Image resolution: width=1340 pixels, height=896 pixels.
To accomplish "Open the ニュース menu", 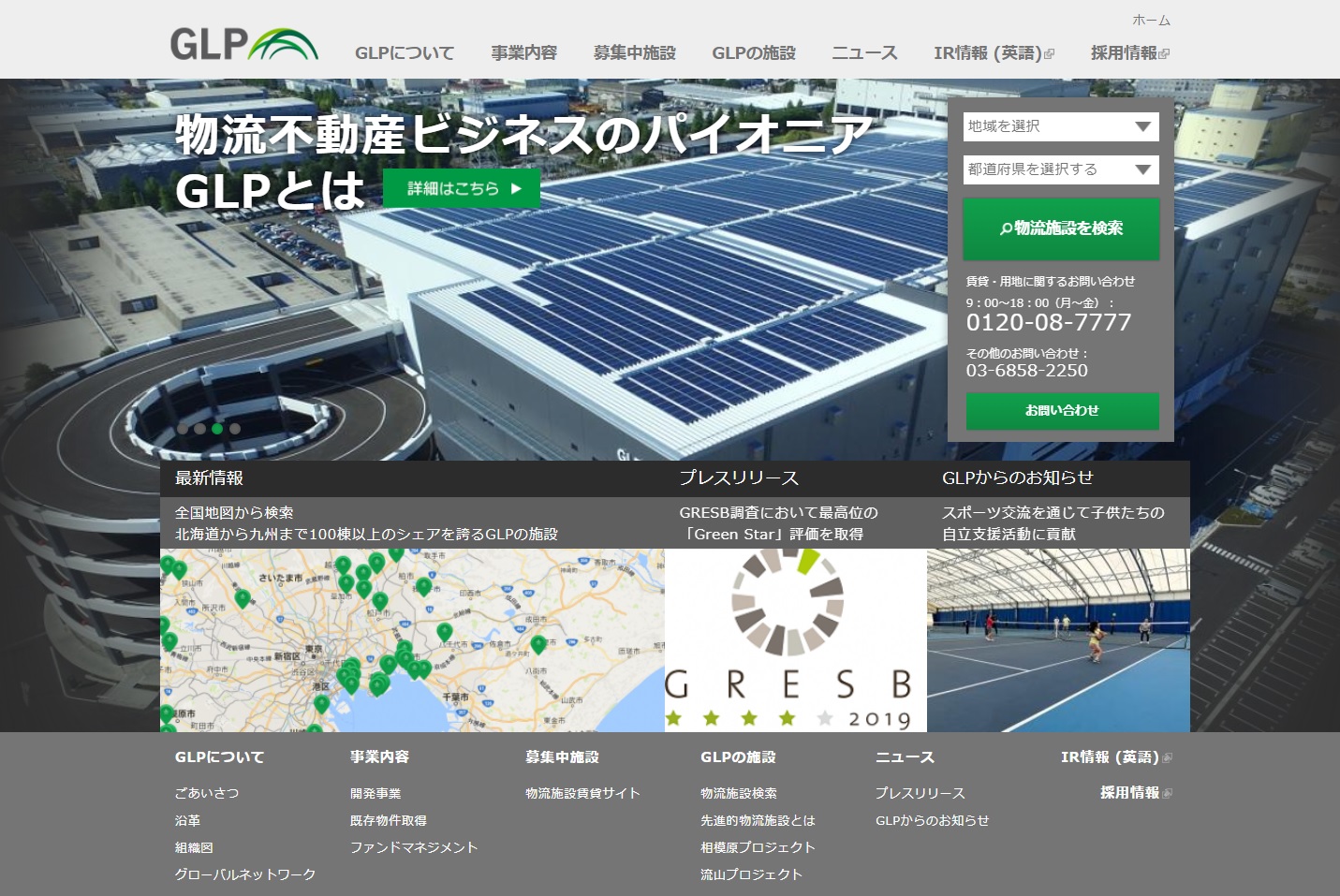I will [x=865, y=53].
